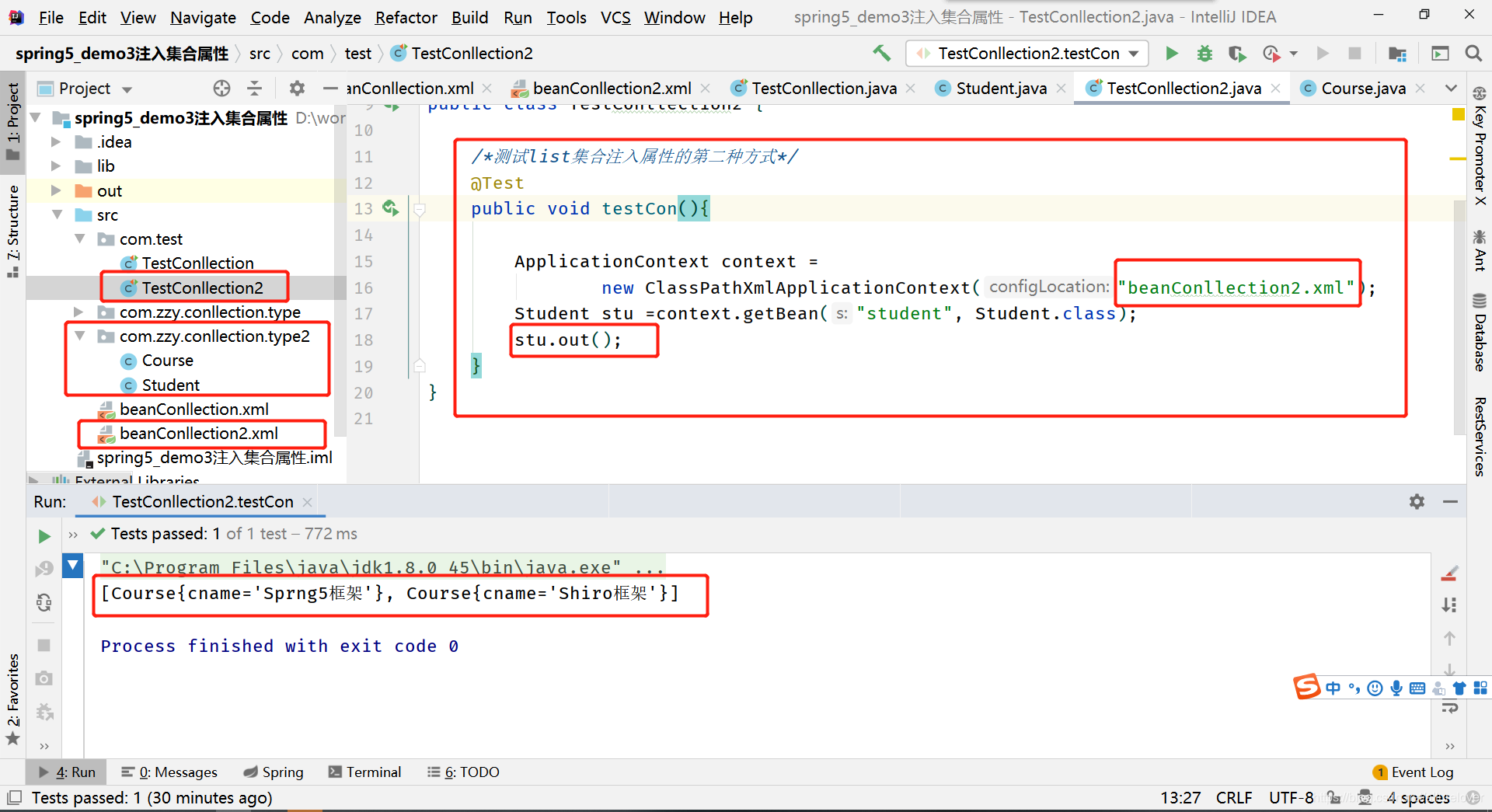Select Course class in project tree
Viewport: 1492px width, 812px height.
click(167, 361)
